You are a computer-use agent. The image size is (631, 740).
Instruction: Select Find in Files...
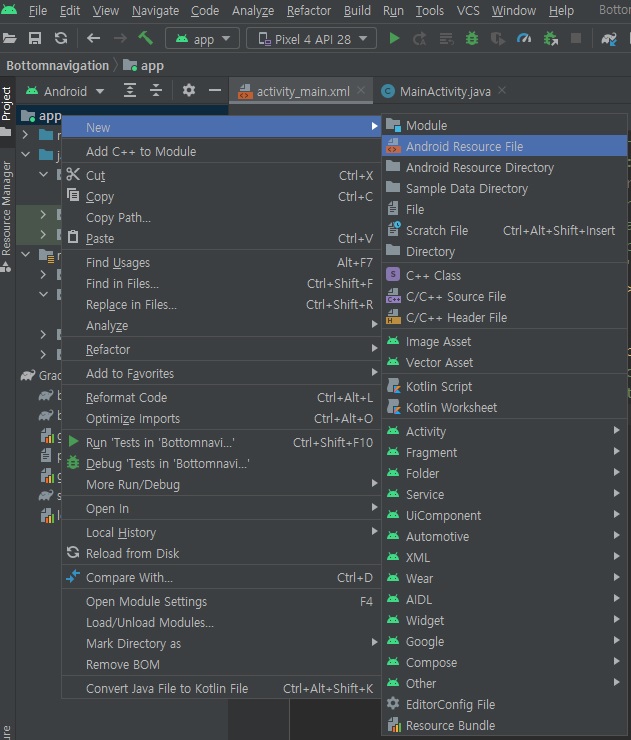pos(221,284)
